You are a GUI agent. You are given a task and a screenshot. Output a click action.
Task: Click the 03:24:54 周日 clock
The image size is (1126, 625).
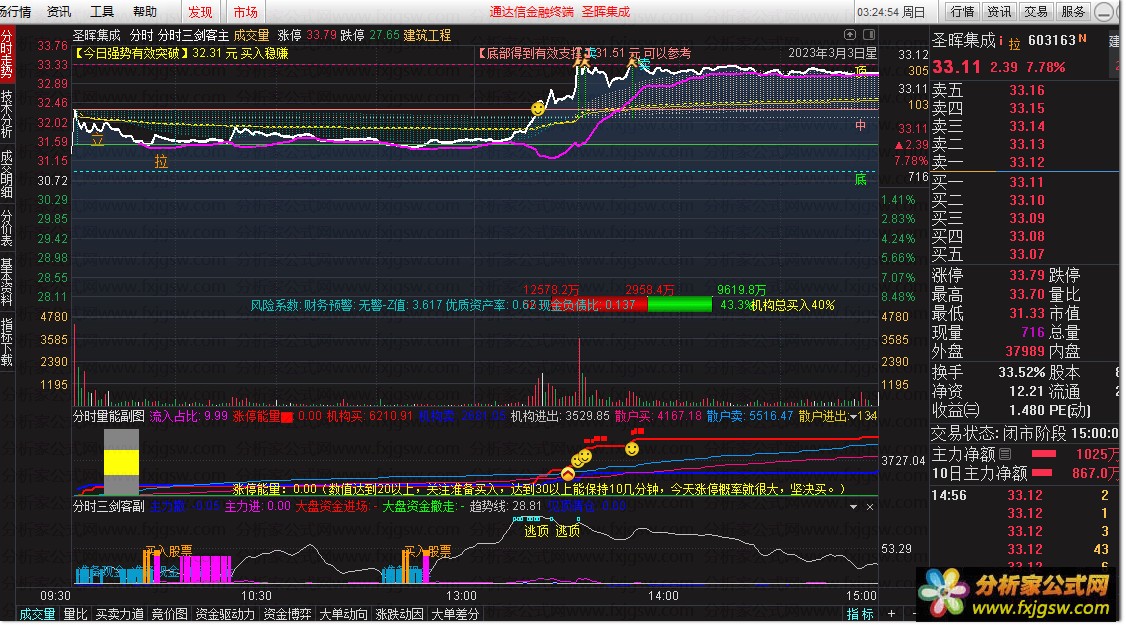(x=891, y=12)
